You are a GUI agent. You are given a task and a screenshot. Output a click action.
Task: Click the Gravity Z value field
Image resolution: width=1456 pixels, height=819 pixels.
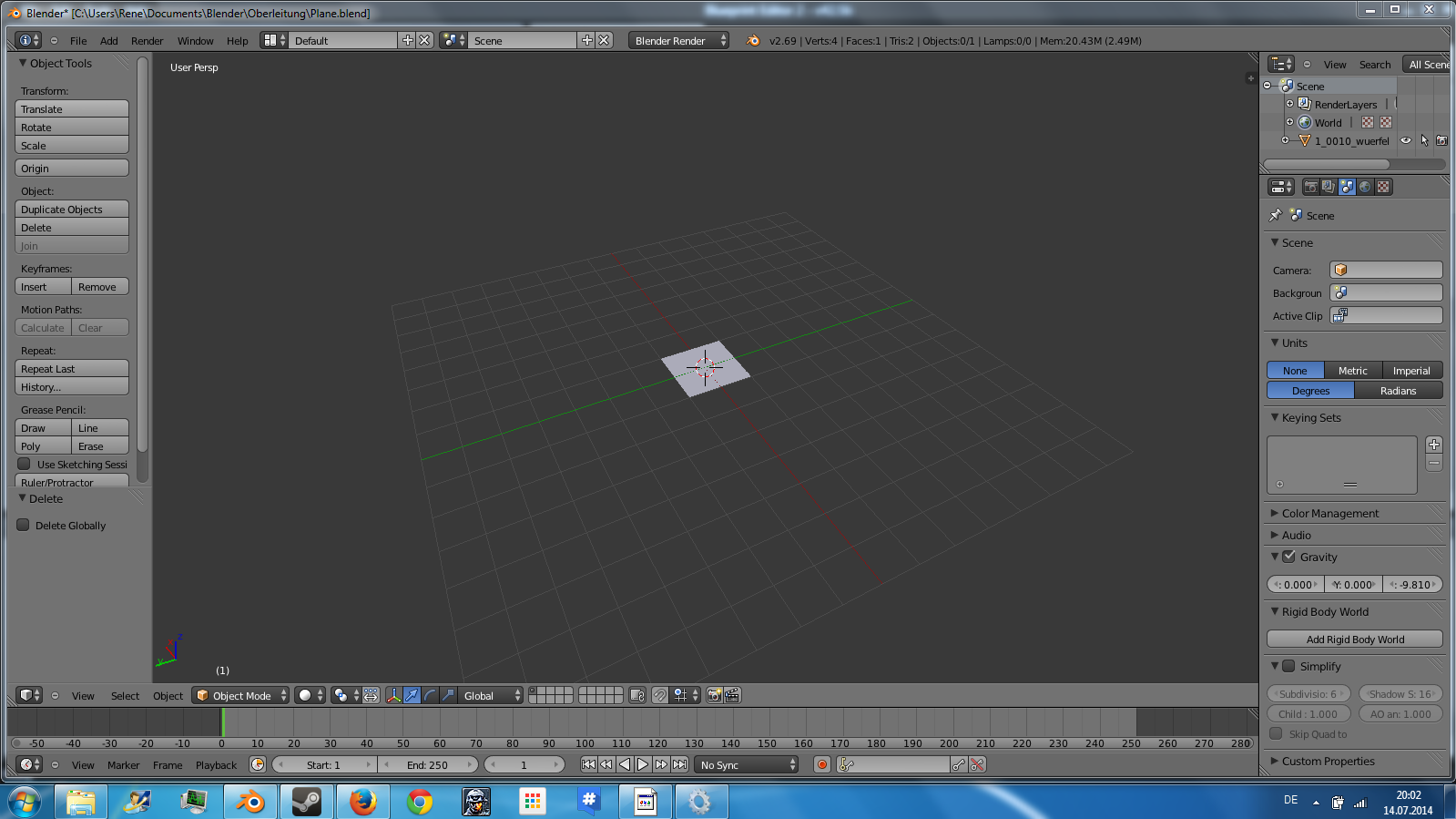[1413, 584]
